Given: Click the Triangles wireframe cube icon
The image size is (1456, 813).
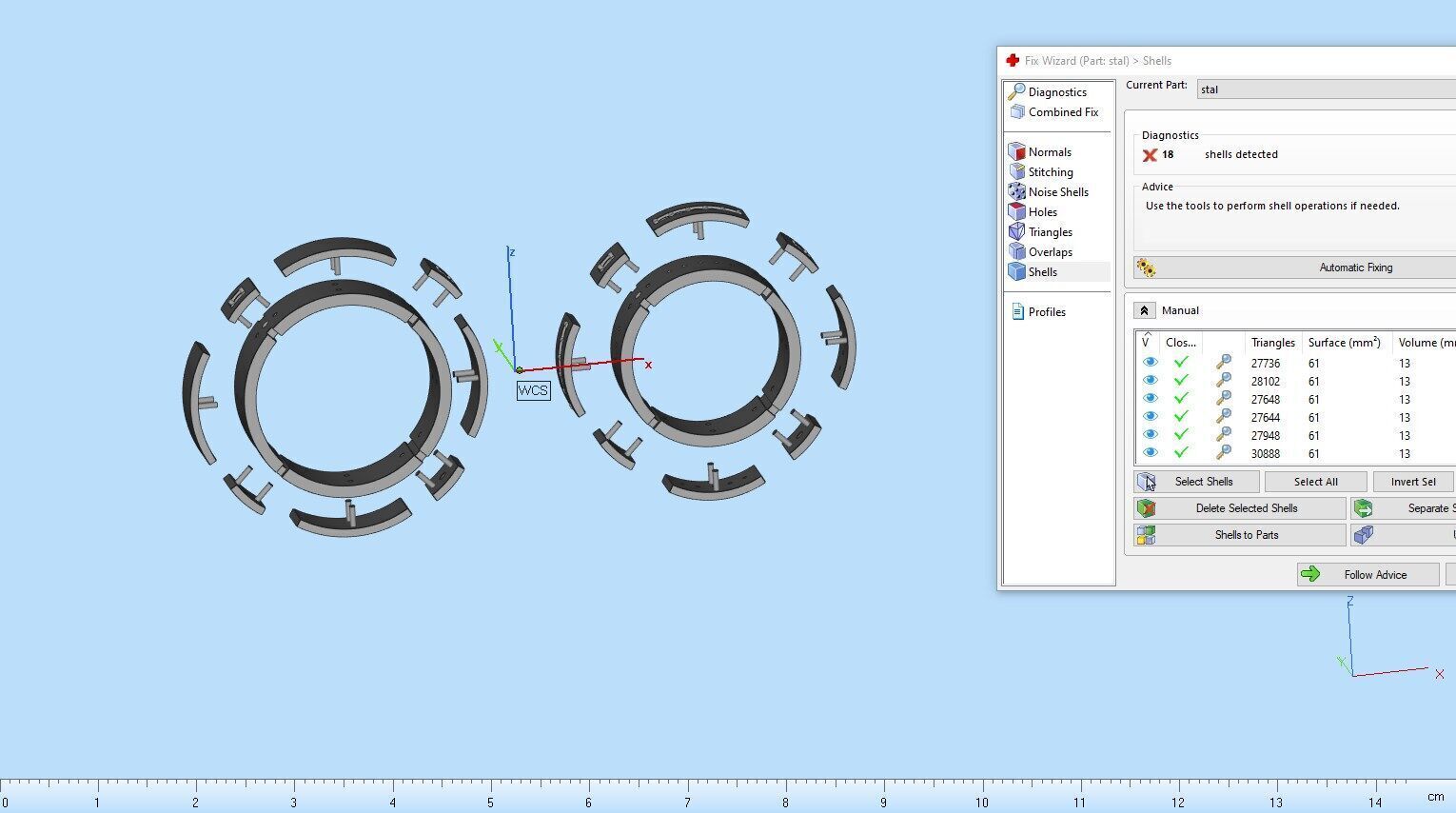Looking at the screenshot, I should point(1017,231).
